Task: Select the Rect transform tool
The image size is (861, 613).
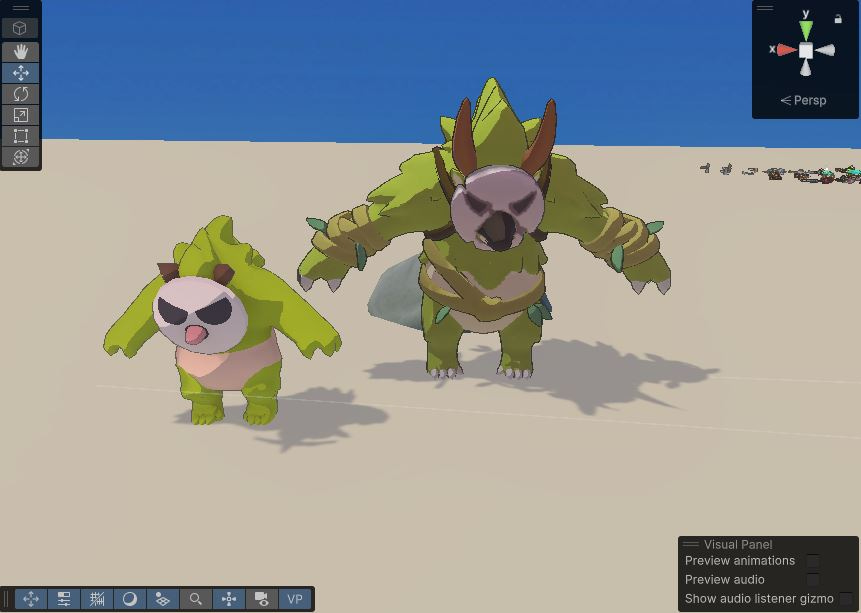Action: [x=20, y=136]
